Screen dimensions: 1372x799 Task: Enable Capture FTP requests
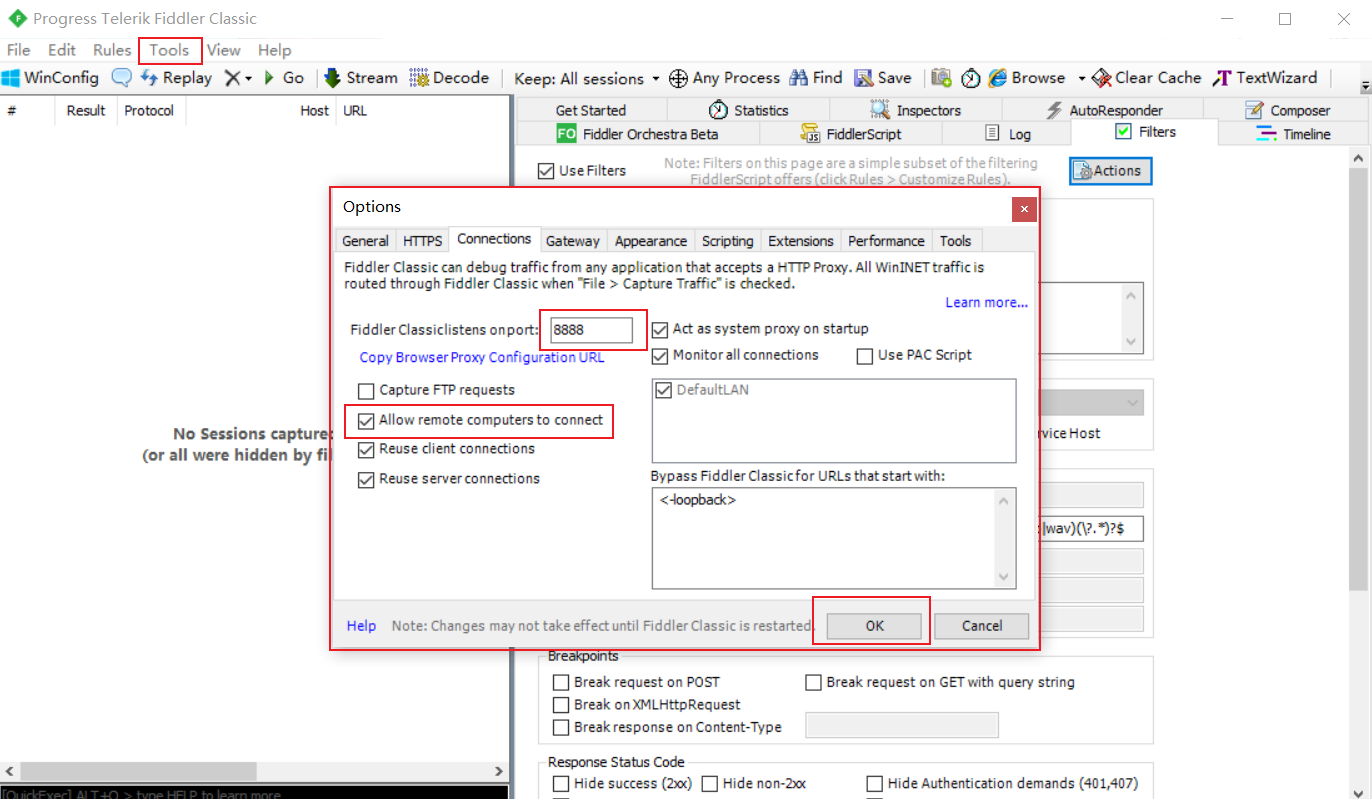366,390
